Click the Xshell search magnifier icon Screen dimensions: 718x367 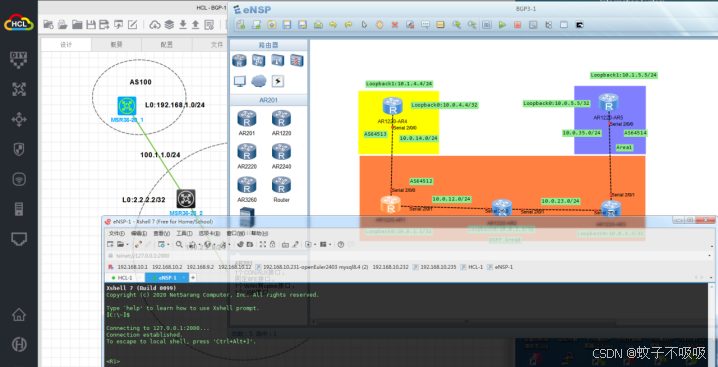180,245
